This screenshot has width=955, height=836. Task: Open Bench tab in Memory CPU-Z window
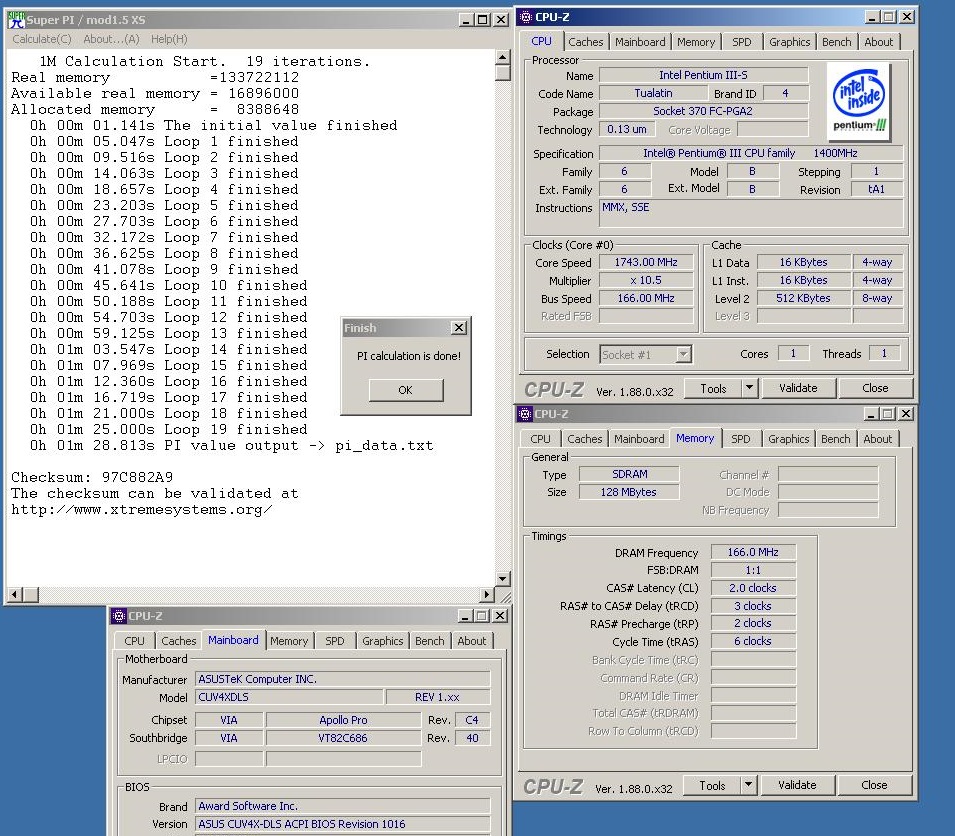[x=835, y=439]
